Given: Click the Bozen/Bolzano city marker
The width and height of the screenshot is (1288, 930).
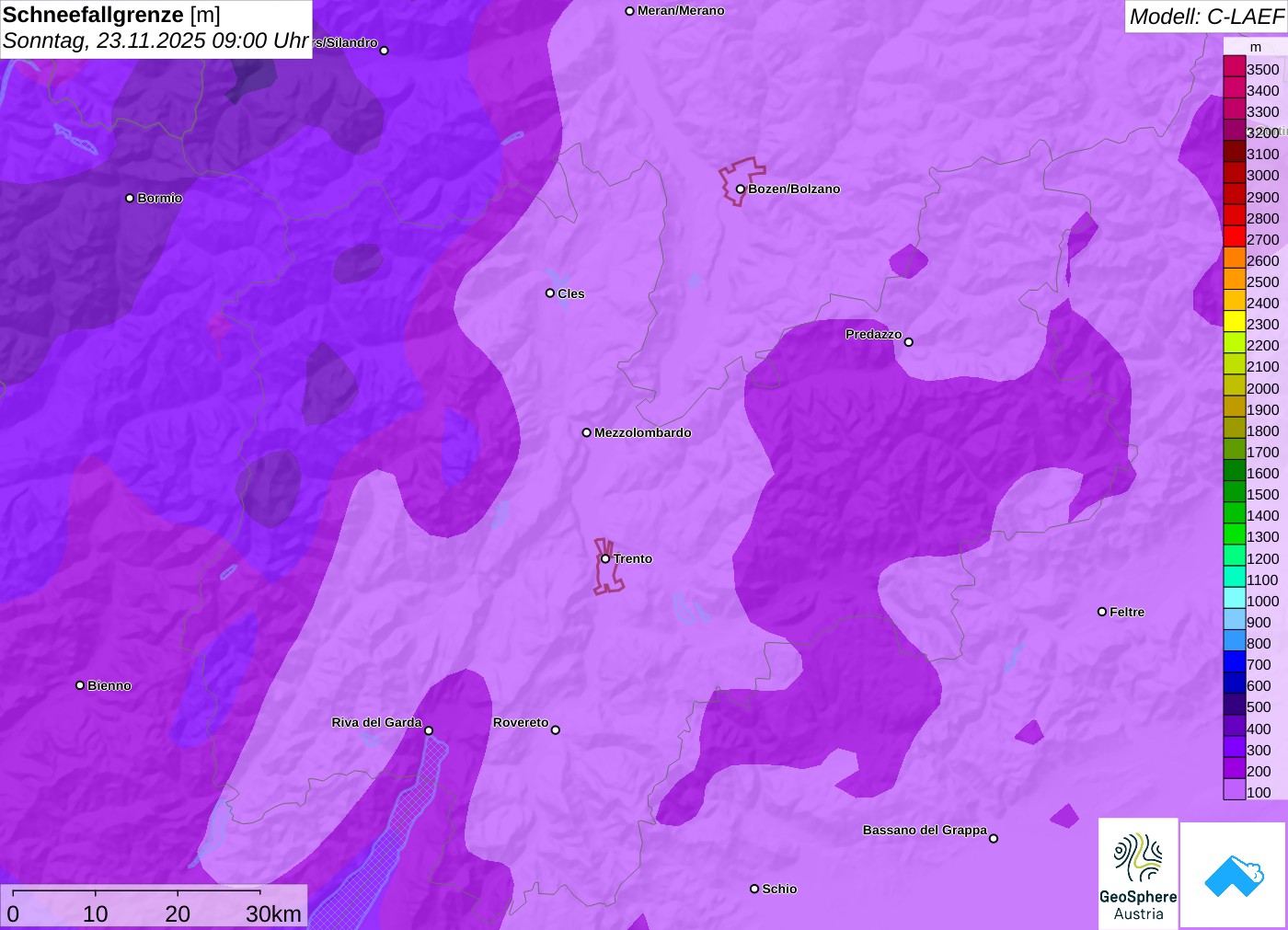Looking at the screenshot, I should 740,189.
